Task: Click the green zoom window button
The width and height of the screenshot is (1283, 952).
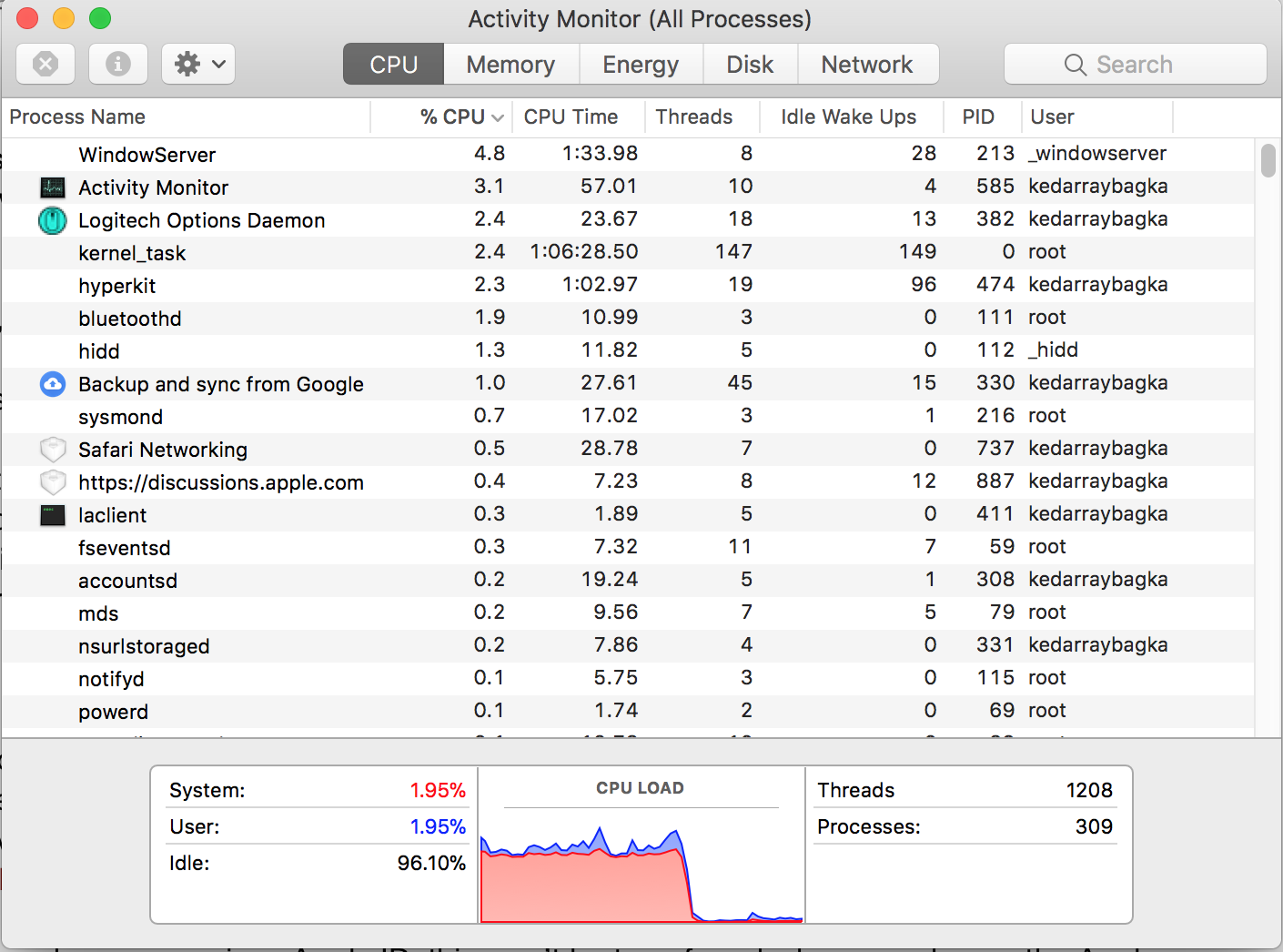Action: coord(100,18)
